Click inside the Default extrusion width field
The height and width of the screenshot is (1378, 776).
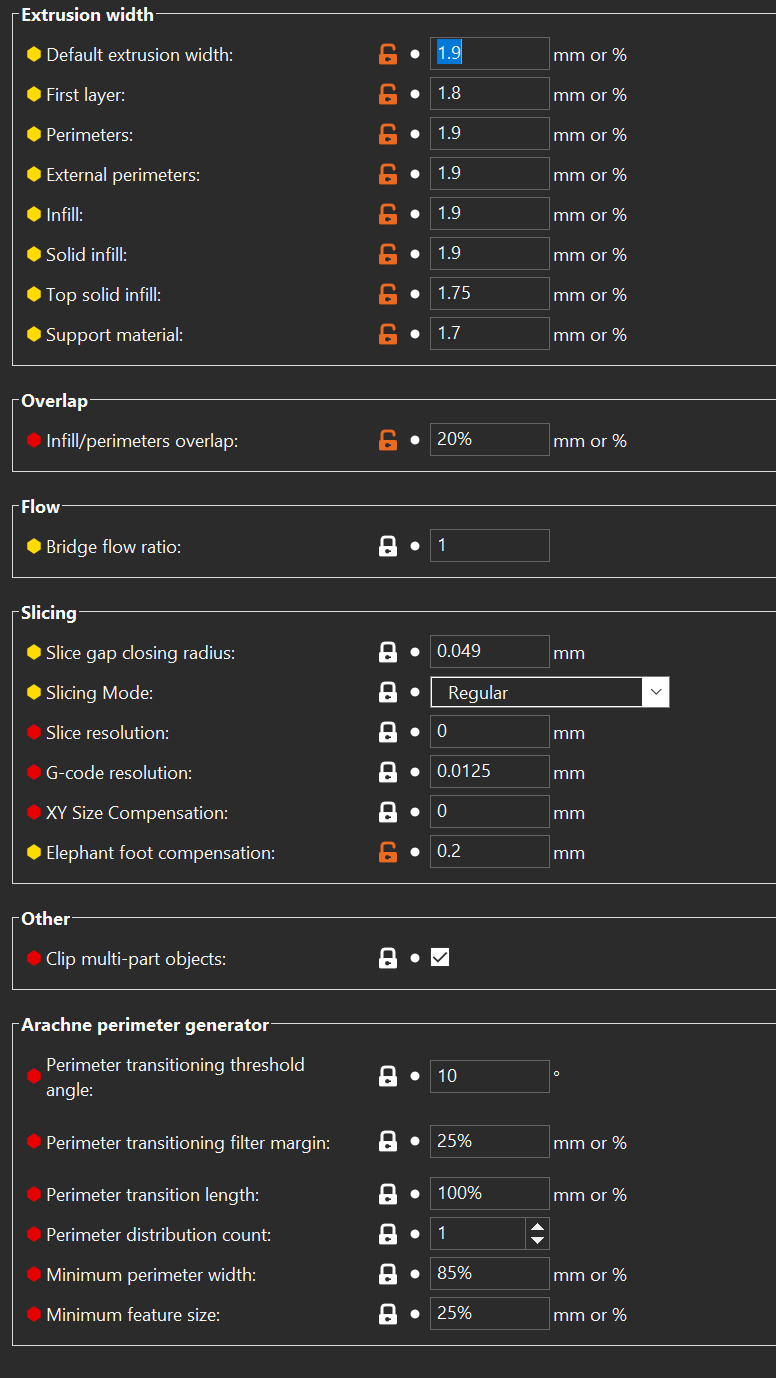pyautogui.click(x=489, y=53)
